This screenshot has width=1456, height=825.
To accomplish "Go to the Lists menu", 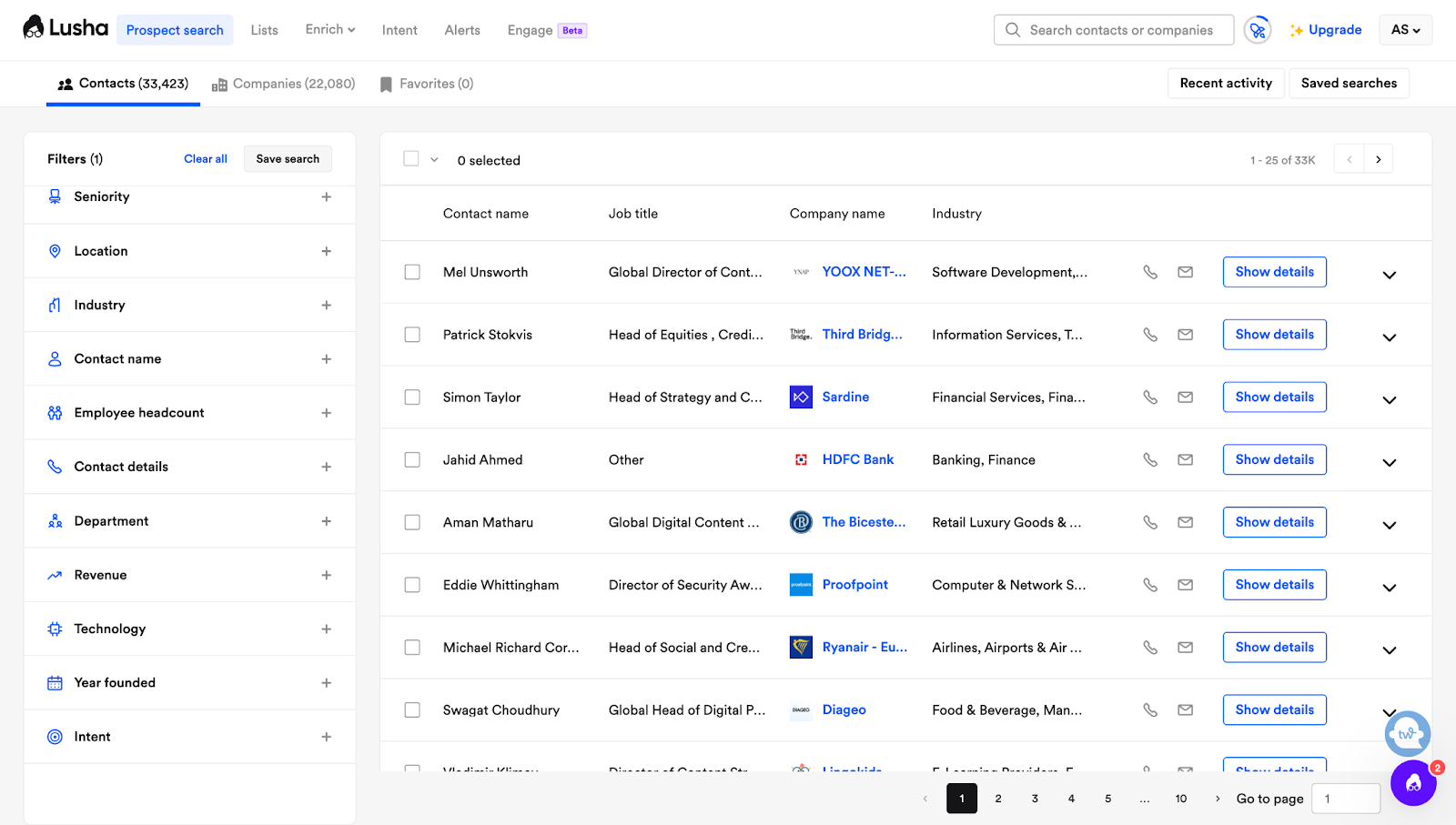I will (265, 30).
